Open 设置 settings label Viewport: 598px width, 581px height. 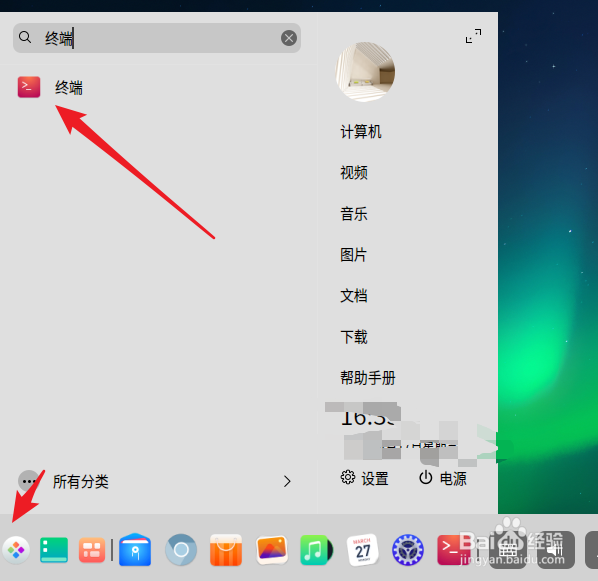coord(375,478)
